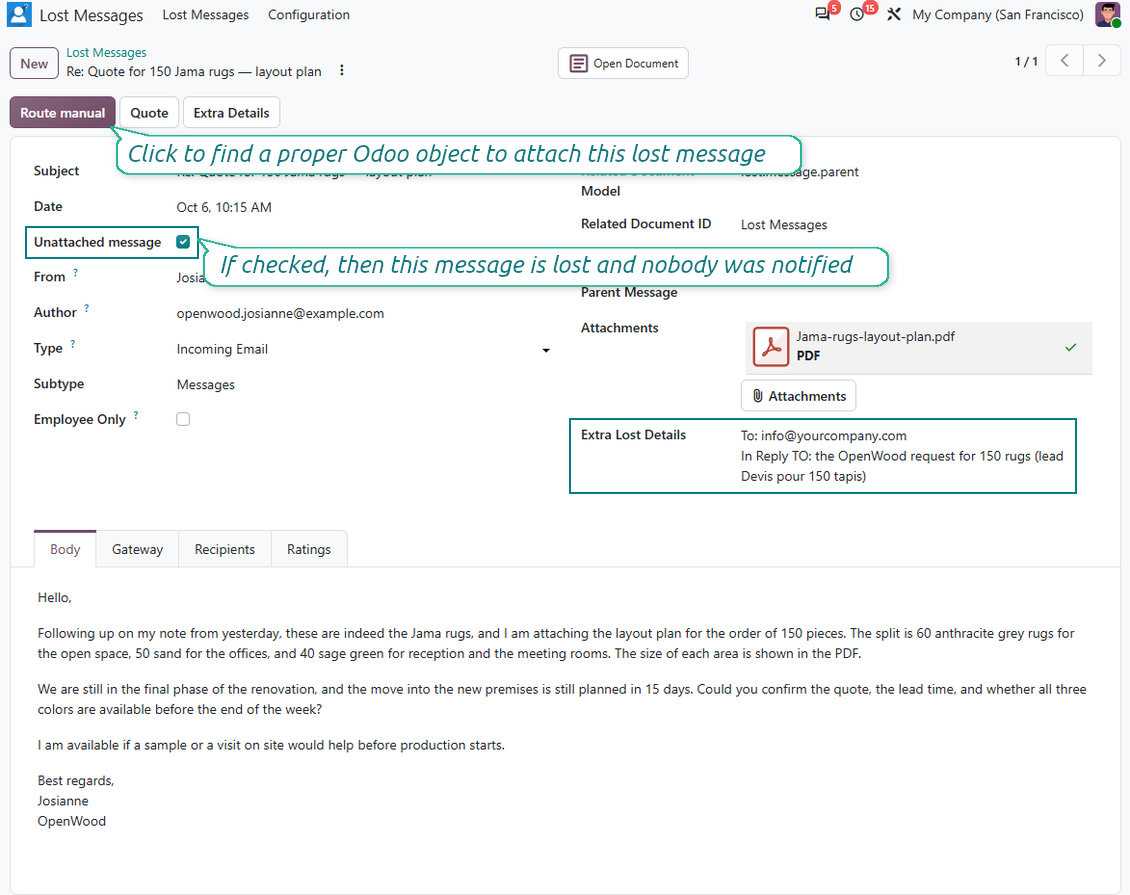Go to previous record arrow
The image size is (1130, 895).
1064,61
